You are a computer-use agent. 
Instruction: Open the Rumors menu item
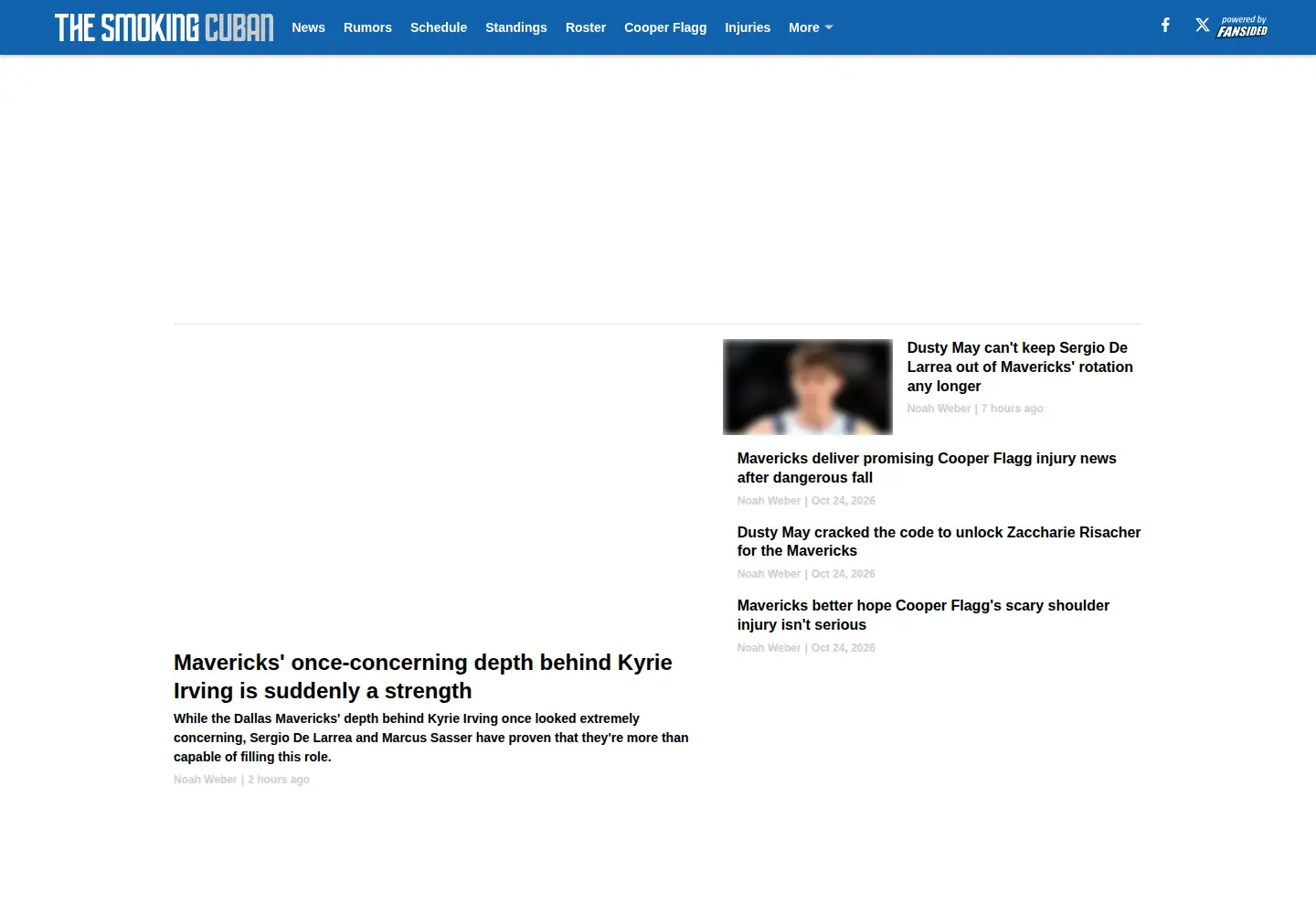click(x=367, y=27)
